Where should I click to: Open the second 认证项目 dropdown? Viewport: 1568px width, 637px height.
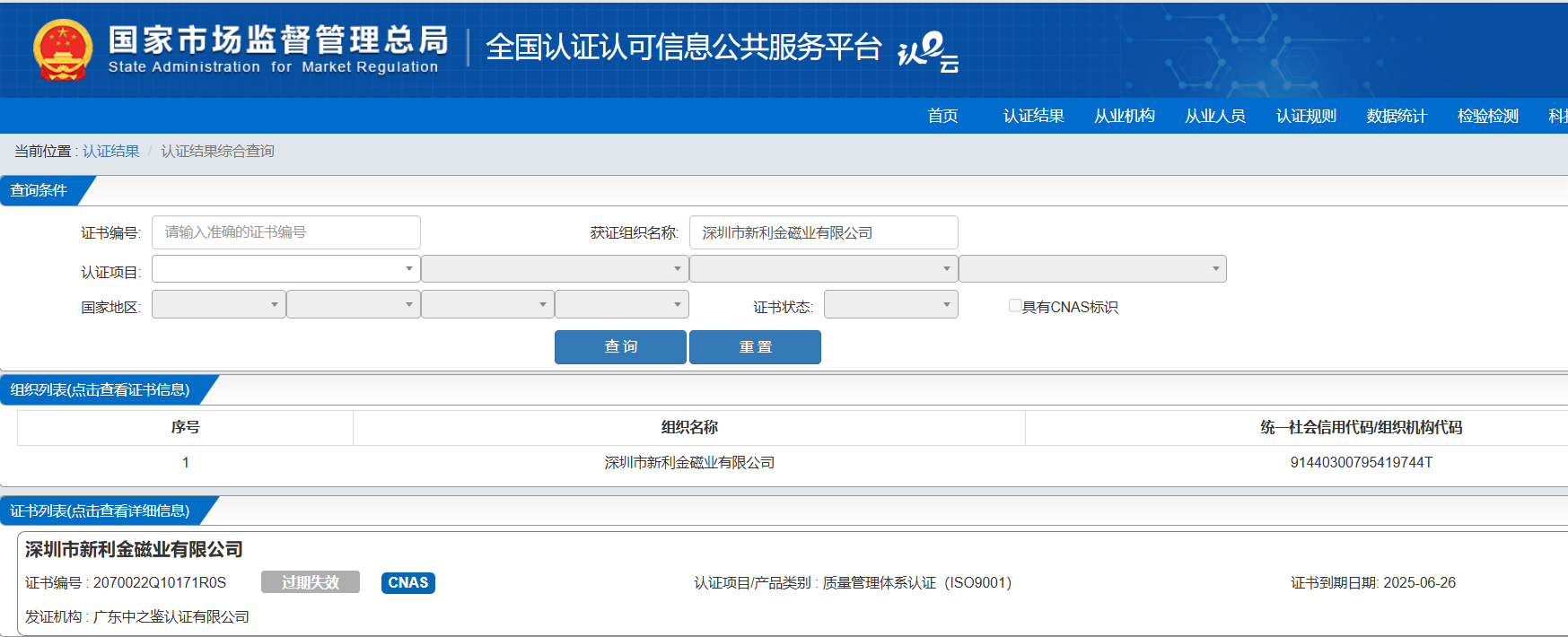tap(555, 268)
